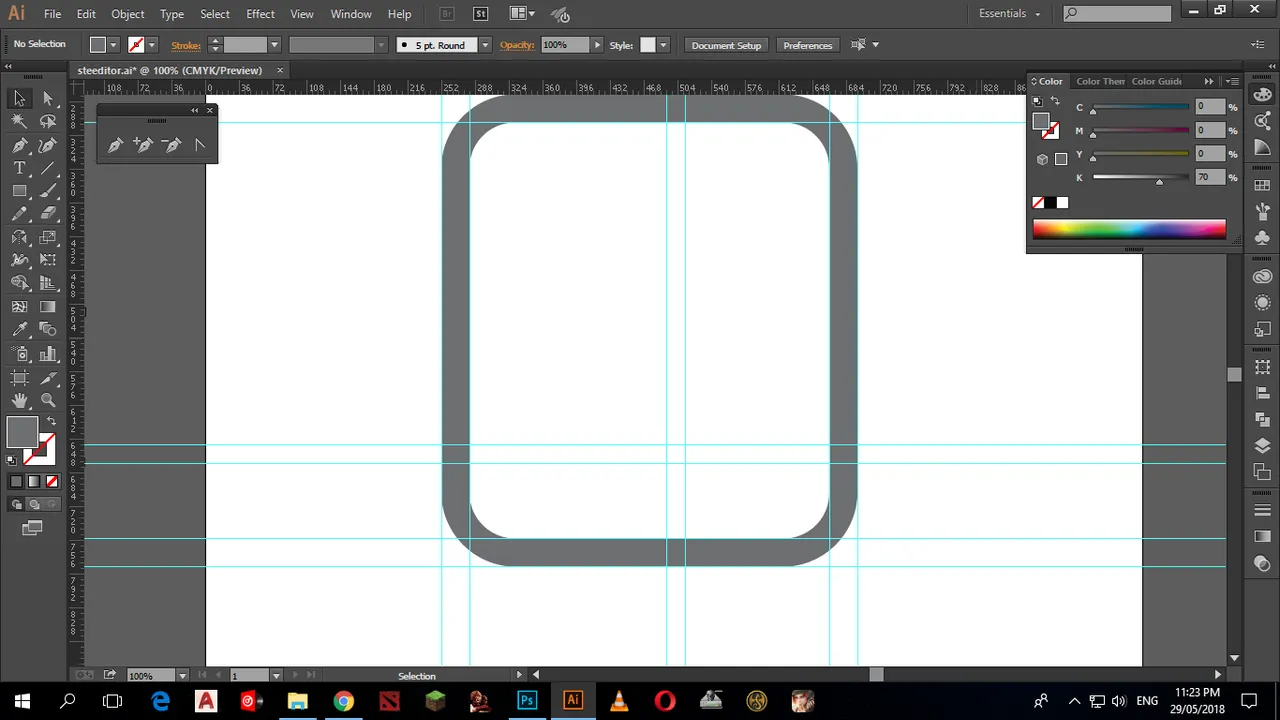Screen dimensions: 1280x720
Task: Open the Object menu
Action: coord(127,14)
